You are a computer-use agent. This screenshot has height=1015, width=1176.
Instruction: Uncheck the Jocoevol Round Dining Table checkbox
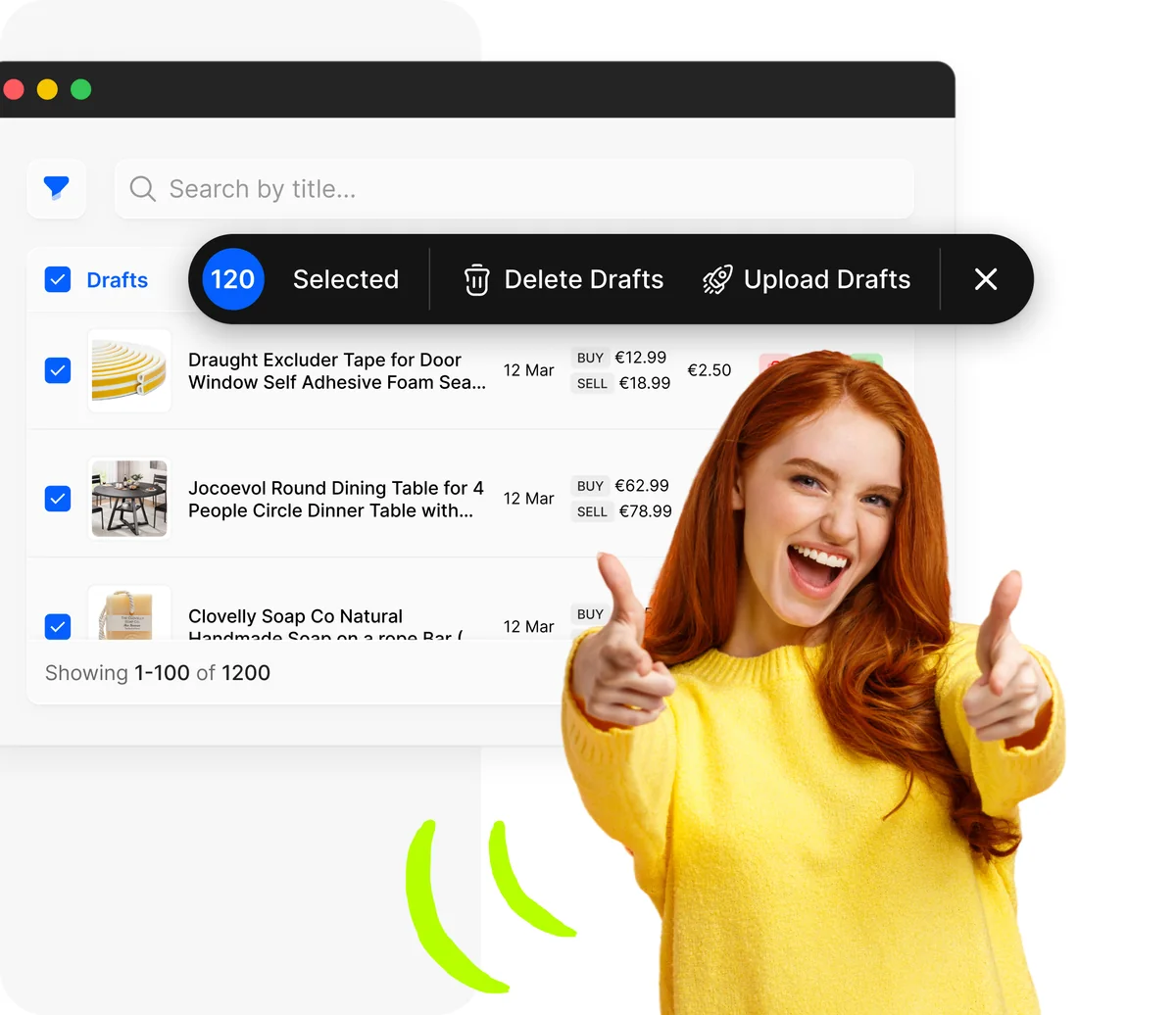(x=58, y=499)
